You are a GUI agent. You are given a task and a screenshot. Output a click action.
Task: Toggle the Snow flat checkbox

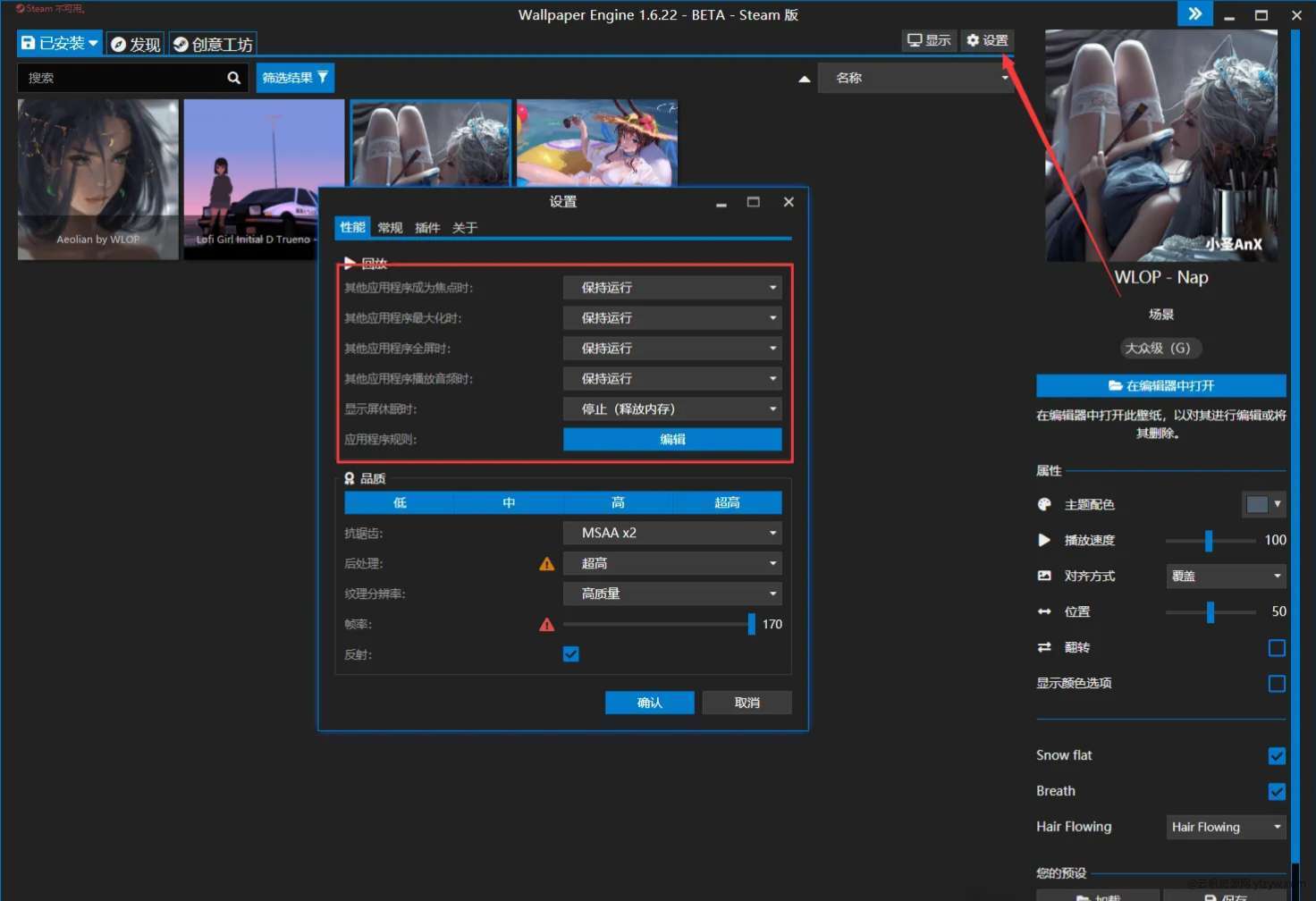1277,756
